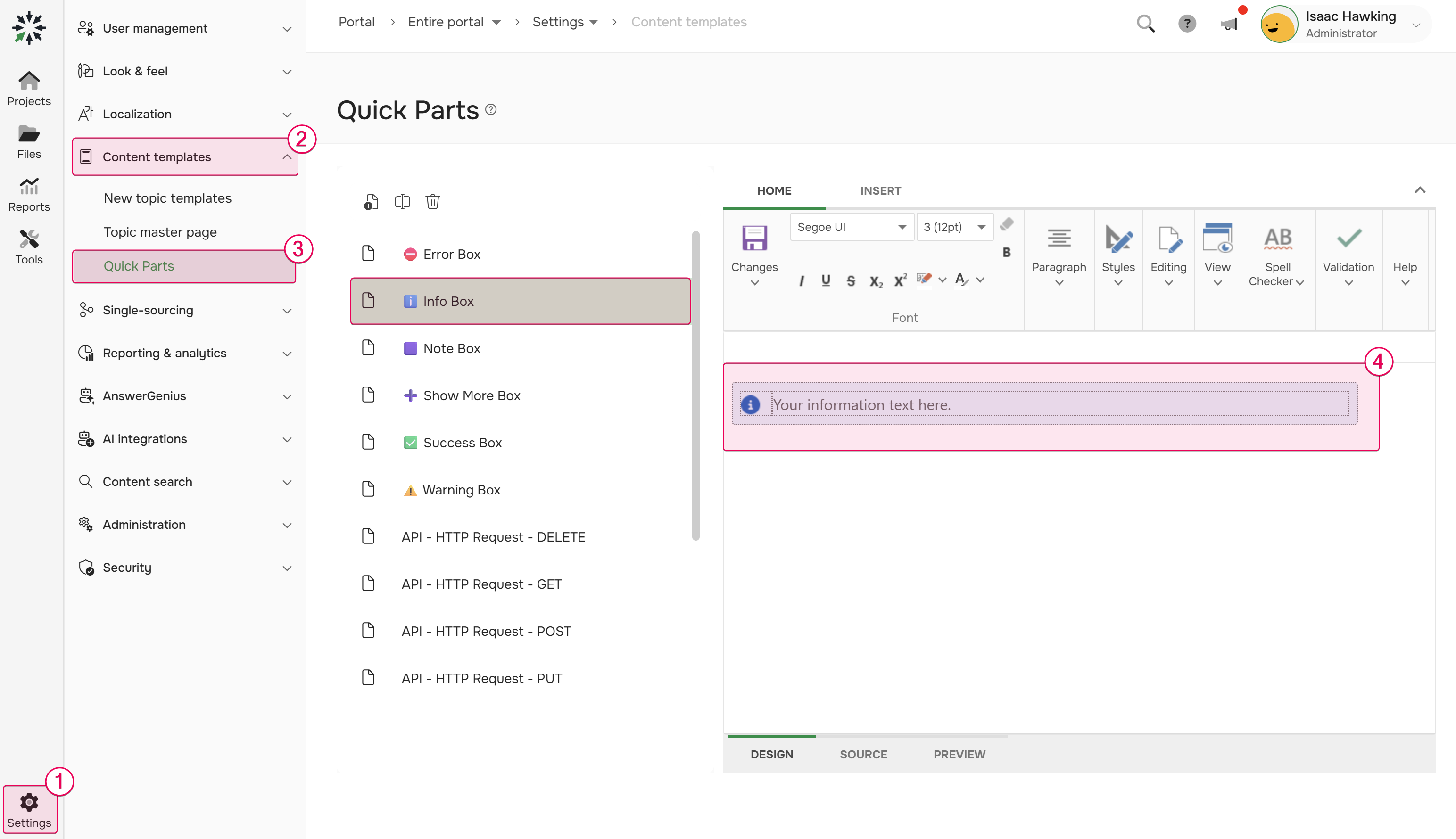Toggle bold formatting

tap(1006, 252)
